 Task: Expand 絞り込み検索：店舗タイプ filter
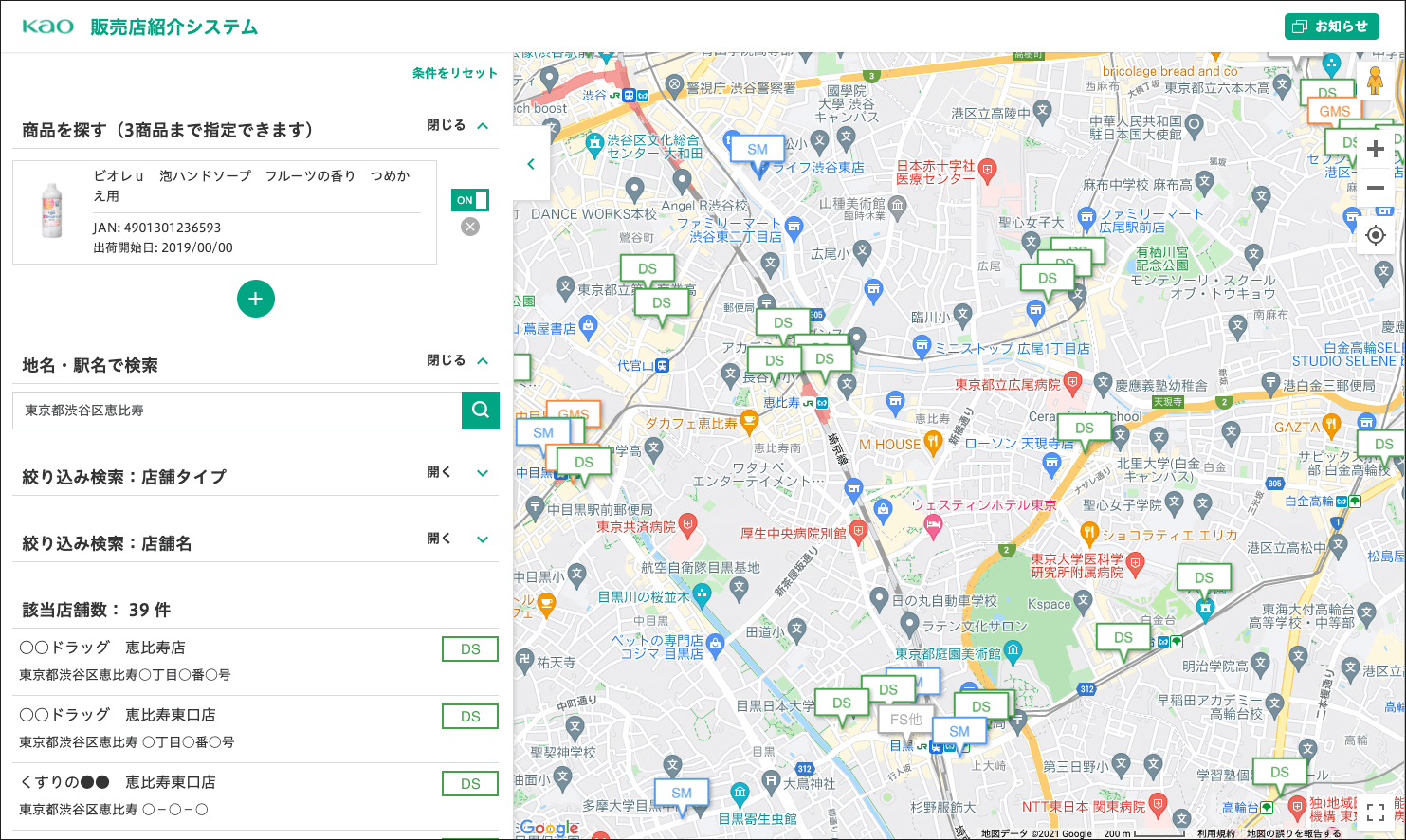pyautogui.click(x=459, y=472)
